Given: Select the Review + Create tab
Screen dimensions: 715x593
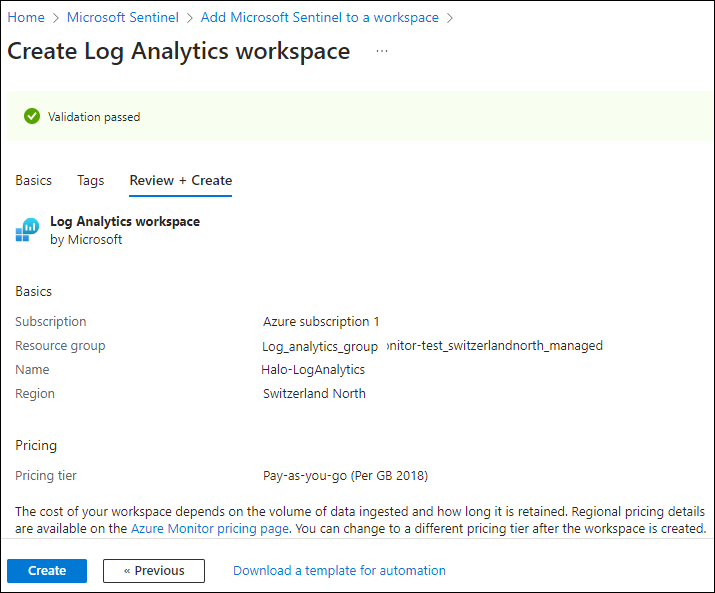Looking at the screenshot, I should (x=181, y=181).
